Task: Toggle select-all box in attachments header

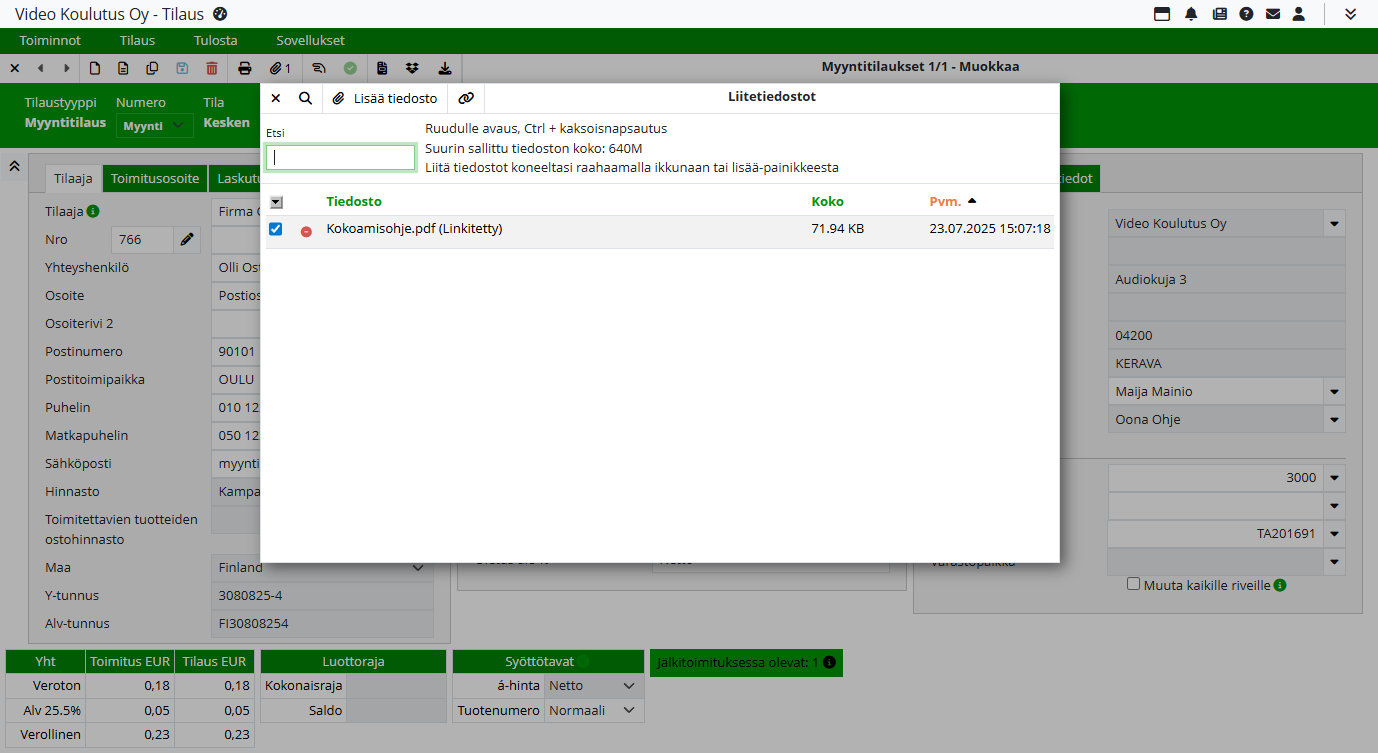Action: click(x=276, y=202)
